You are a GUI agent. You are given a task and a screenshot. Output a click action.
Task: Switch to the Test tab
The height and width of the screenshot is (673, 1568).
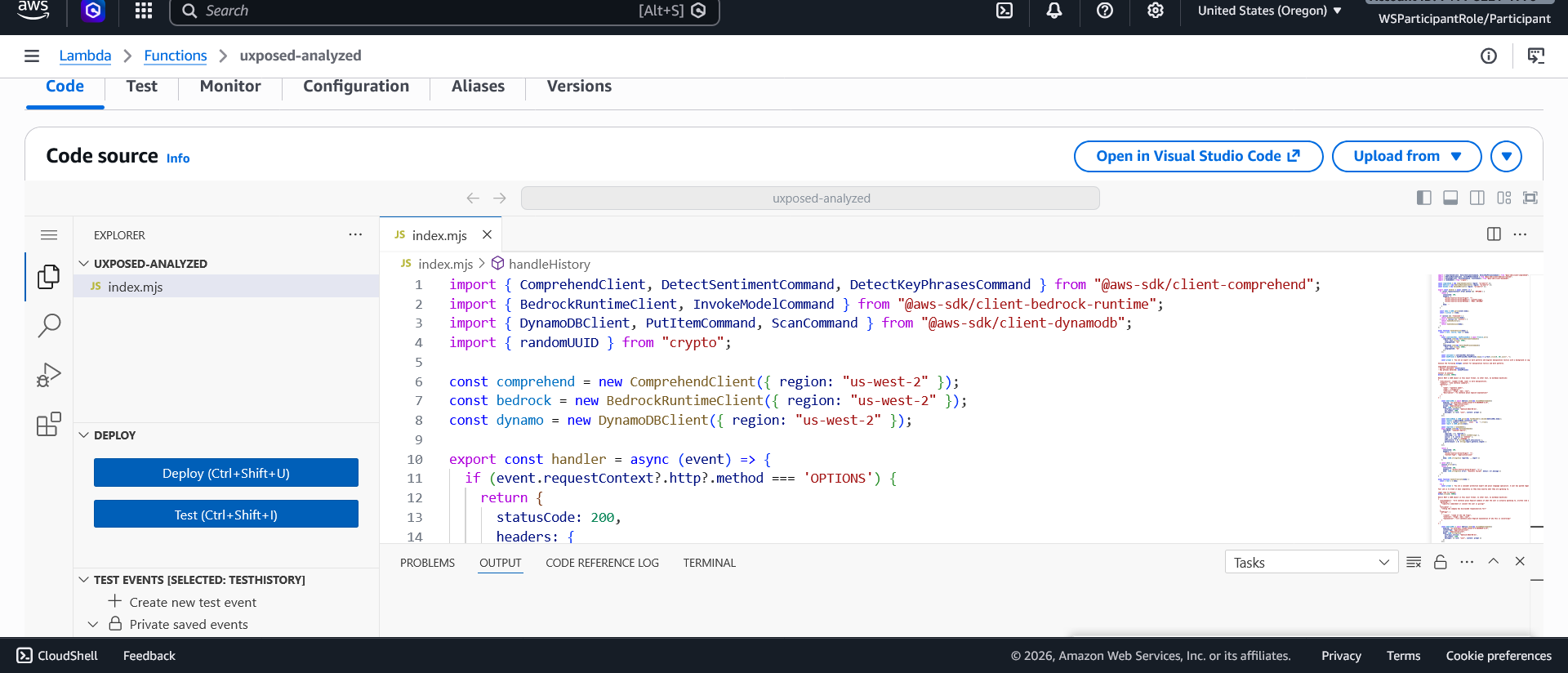pos(142,87)
